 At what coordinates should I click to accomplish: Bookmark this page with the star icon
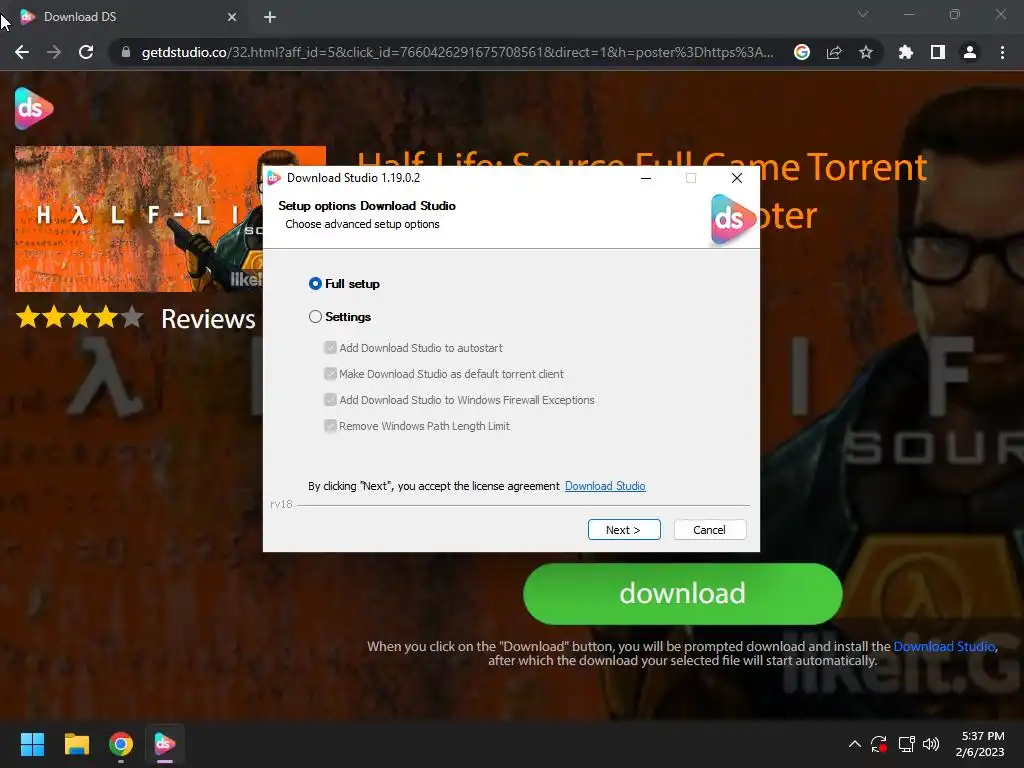coord(866,52)
